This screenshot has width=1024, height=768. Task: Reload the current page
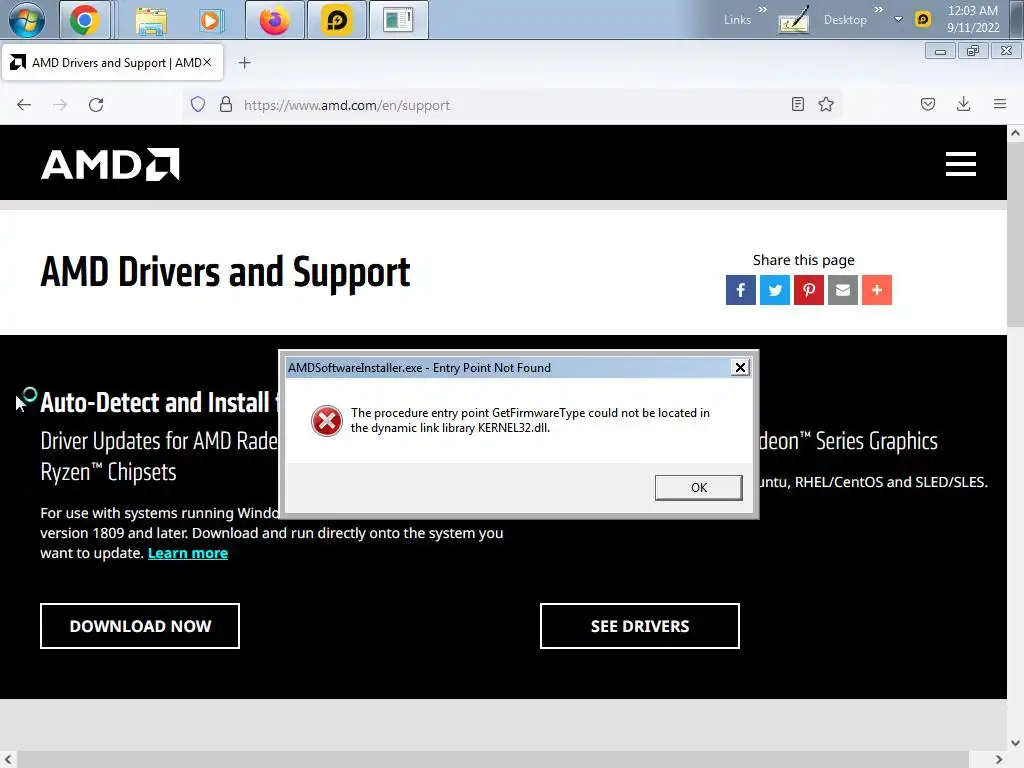coord(96,104)
